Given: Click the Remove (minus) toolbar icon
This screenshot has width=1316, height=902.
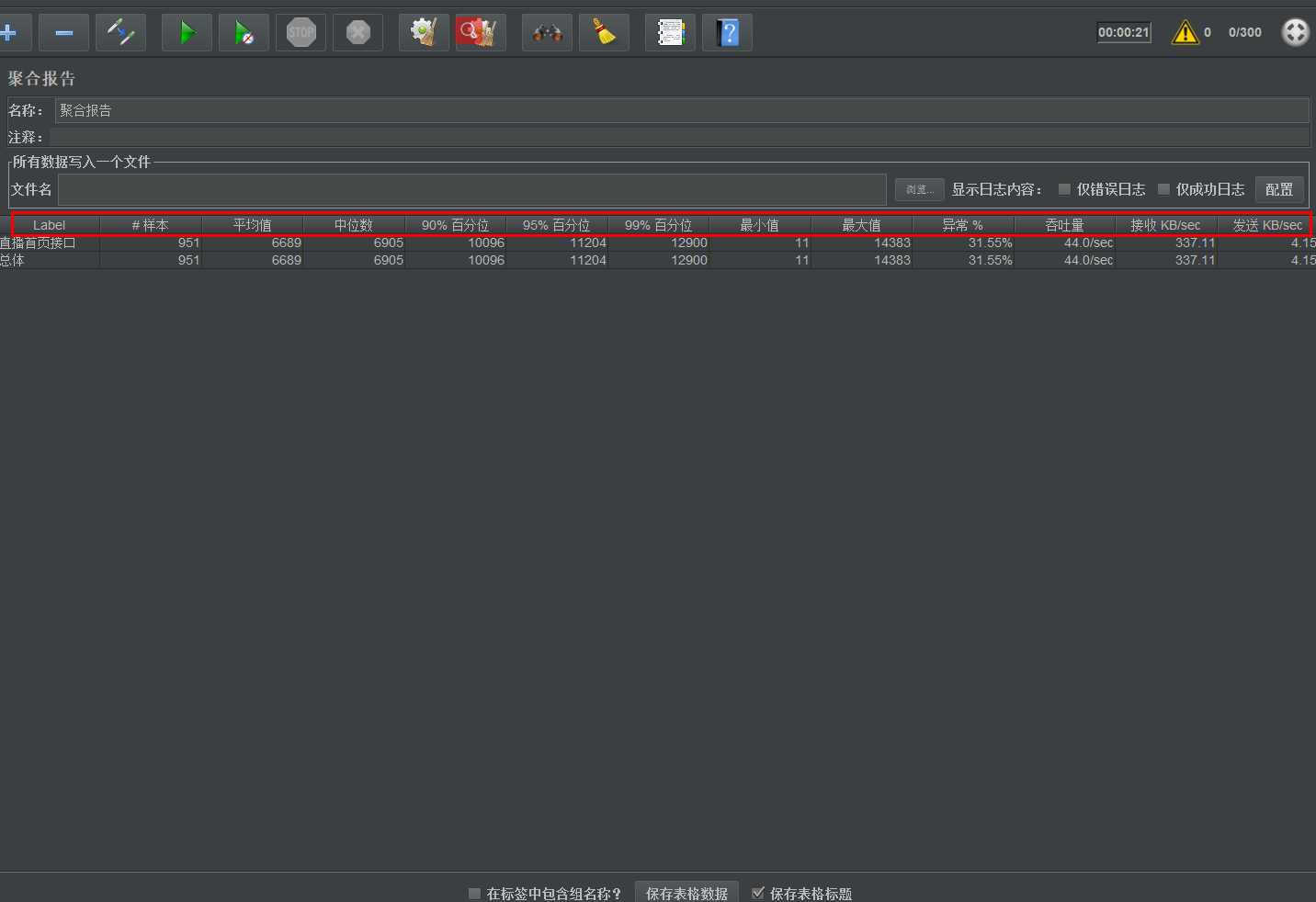Looking at the screenshot, I should [x=64, y=33].
